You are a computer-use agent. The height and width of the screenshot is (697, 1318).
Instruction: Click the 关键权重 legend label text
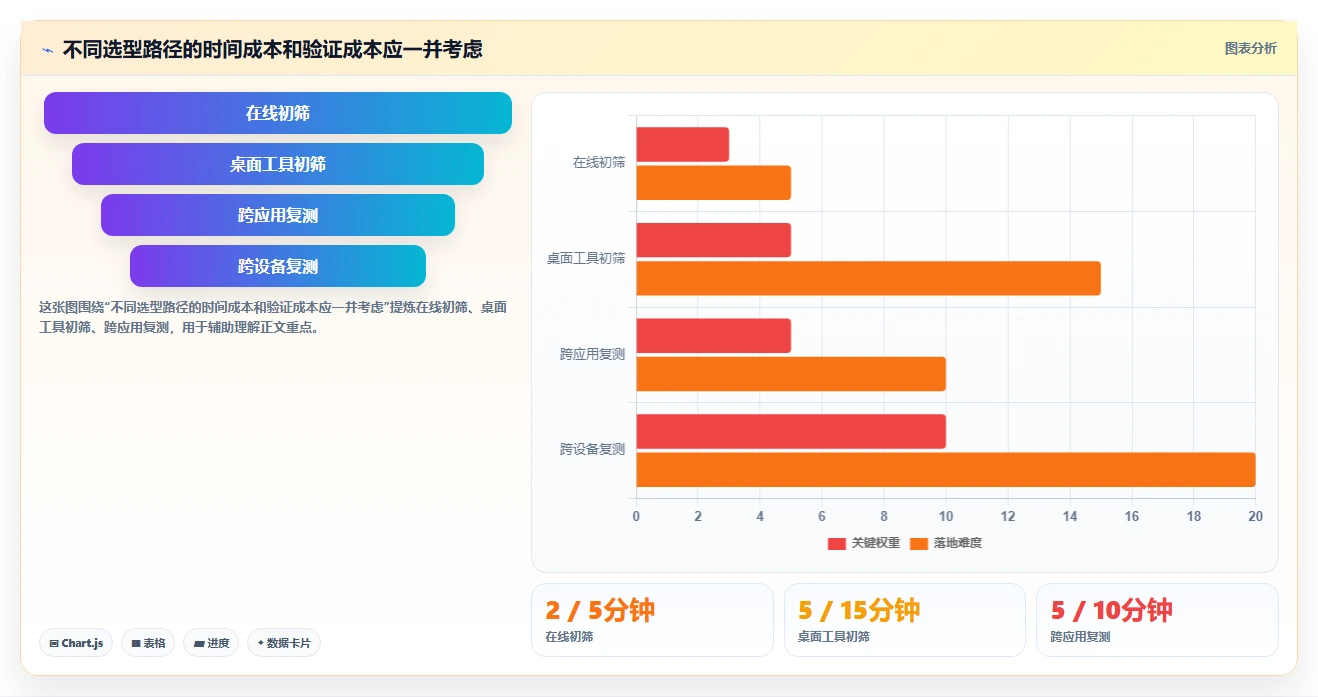click(x=875, y=543)
